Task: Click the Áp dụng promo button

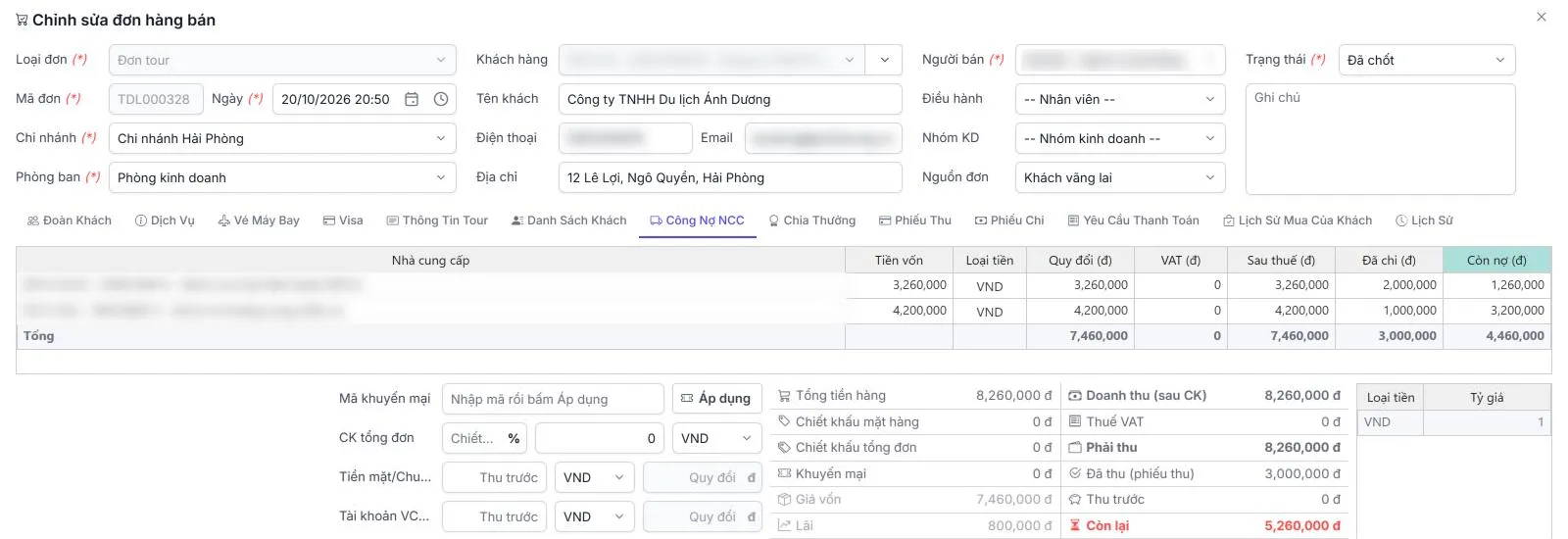Action: click(x=716, y=399)
